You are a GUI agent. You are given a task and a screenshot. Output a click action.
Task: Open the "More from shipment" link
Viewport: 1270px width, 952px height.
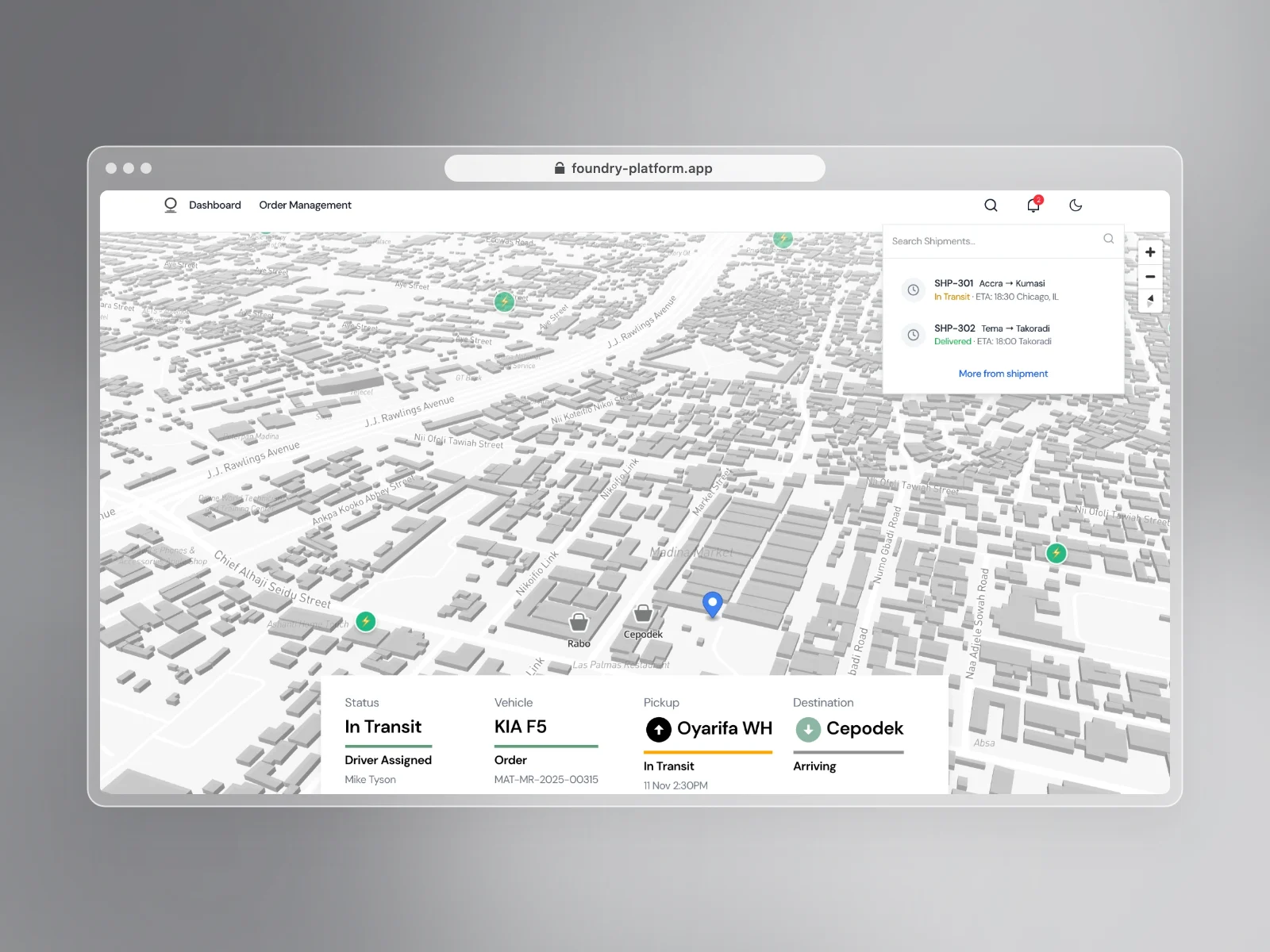tap(1003, 374)
